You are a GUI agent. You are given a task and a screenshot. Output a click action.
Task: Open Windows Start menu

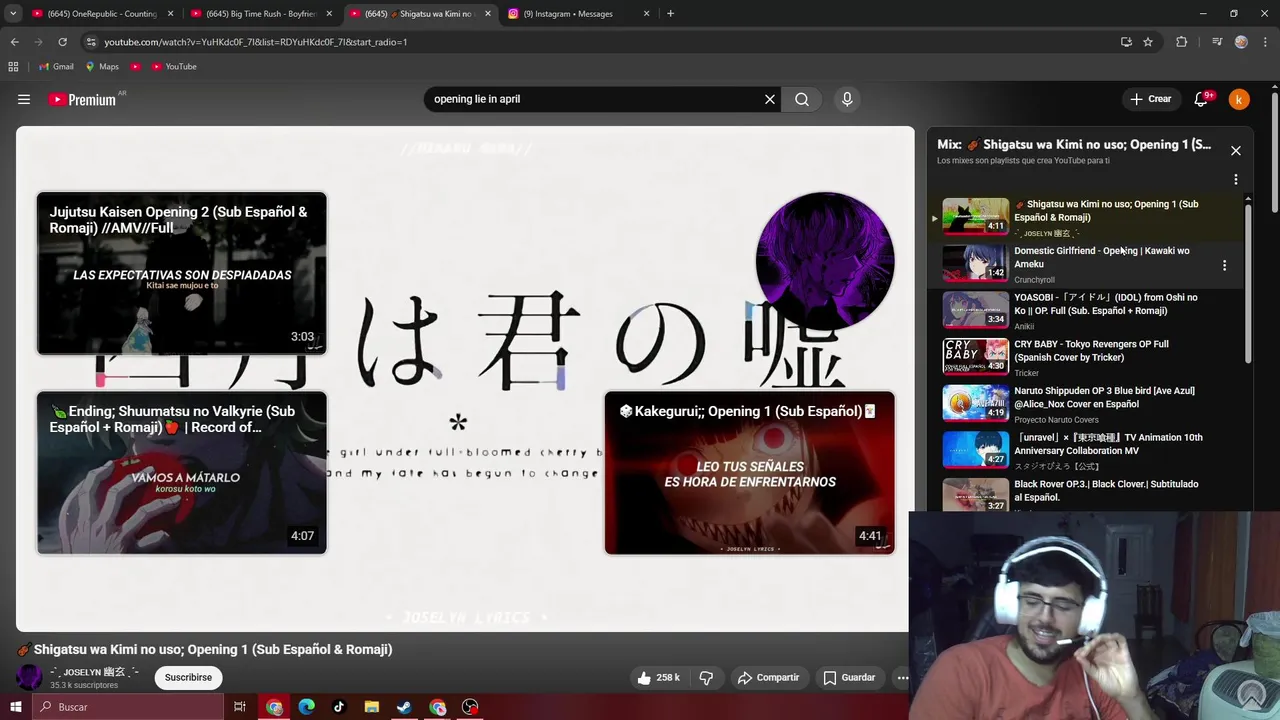click(15, 707)
